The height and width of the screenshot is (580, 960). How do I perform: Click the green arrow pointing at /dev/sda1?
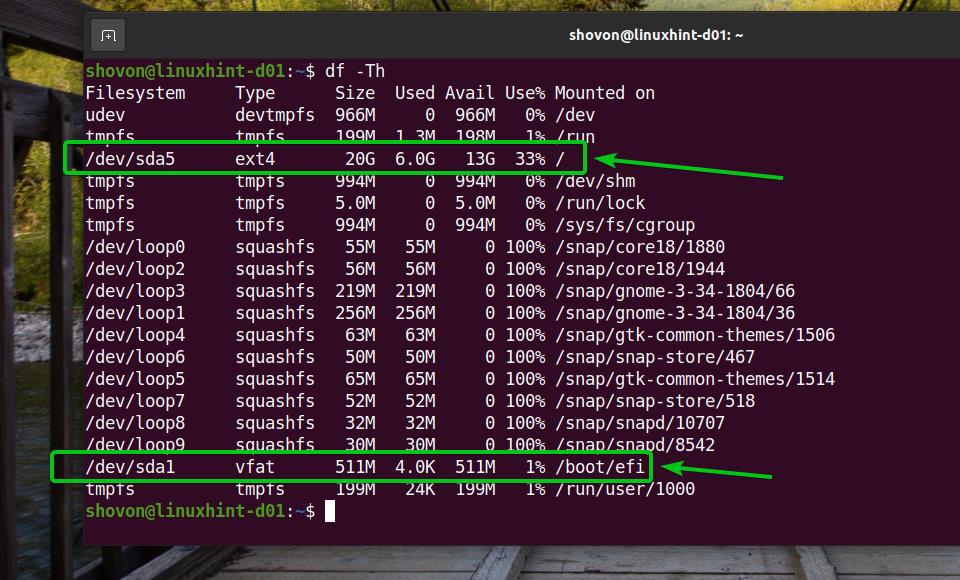tap(720, 470)
